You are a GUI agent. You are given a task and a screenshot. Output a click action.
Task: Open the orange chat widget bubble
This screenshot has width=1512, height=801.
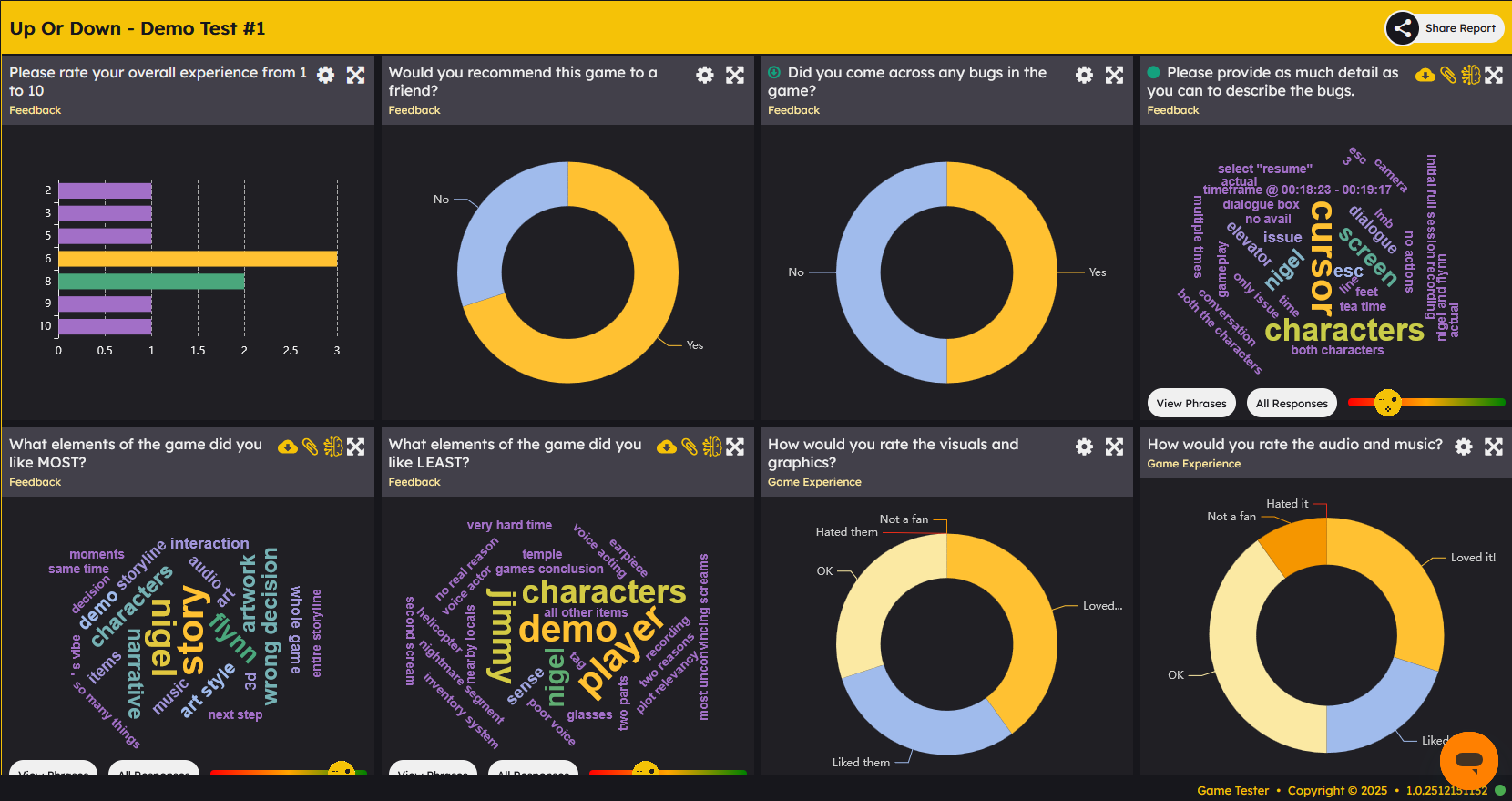pyautogui.click(x=1468, y=760)
